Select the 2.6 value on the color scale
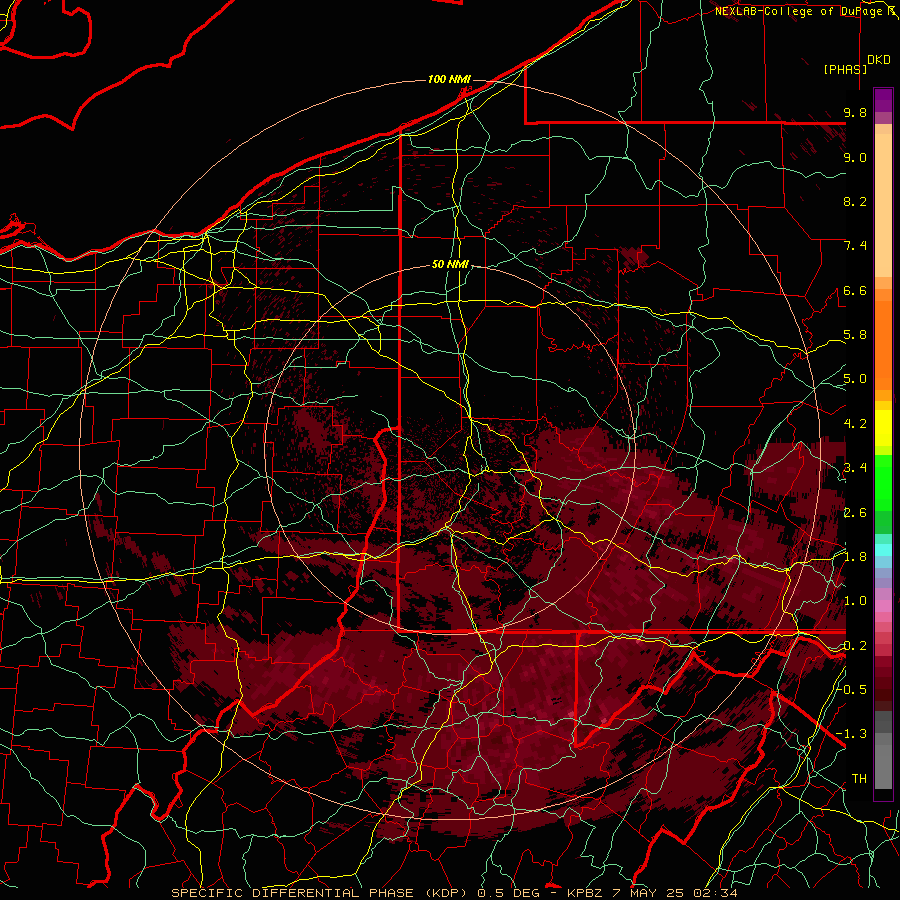 coord(855,513)
